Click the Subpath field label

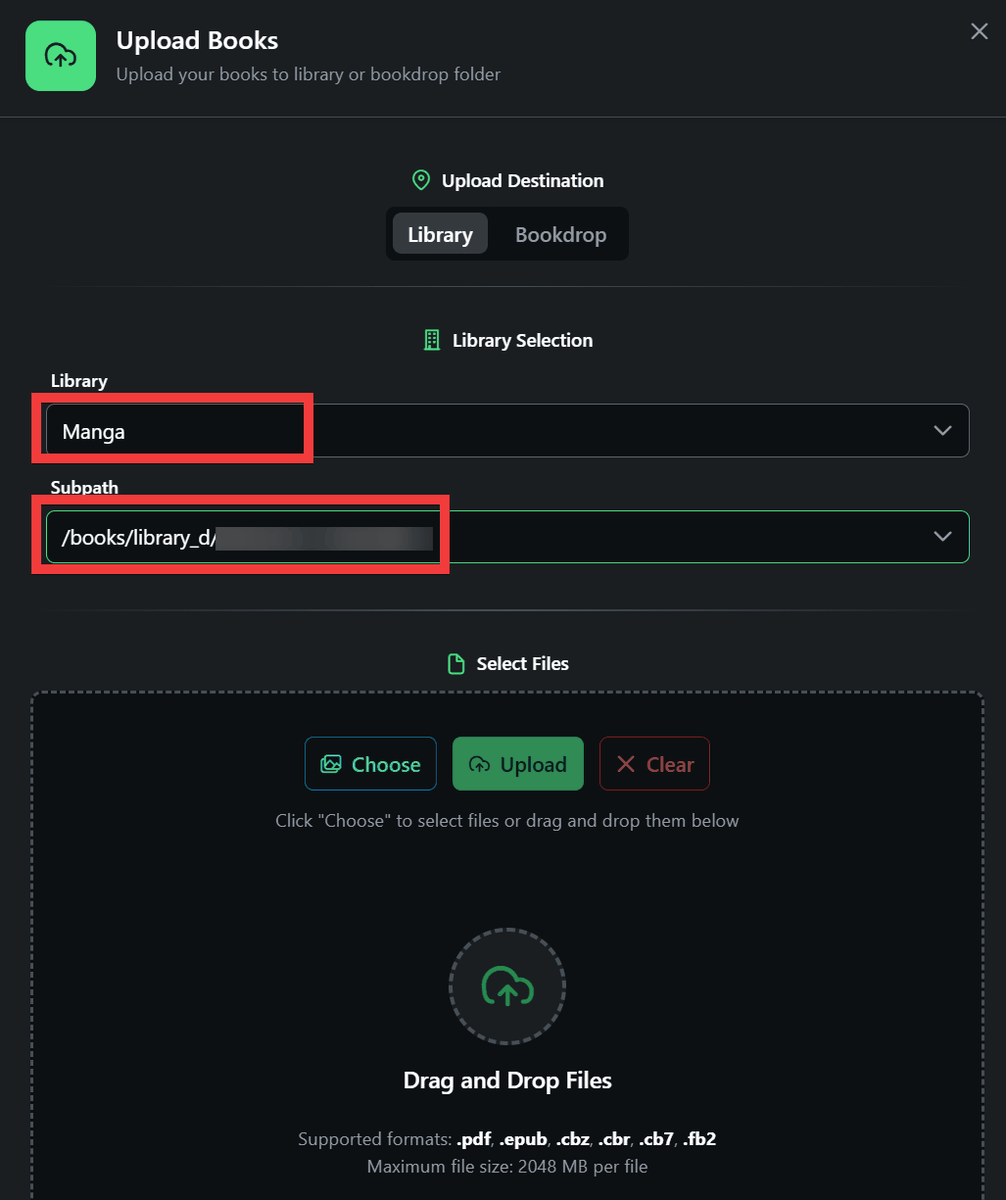point(84,488)
